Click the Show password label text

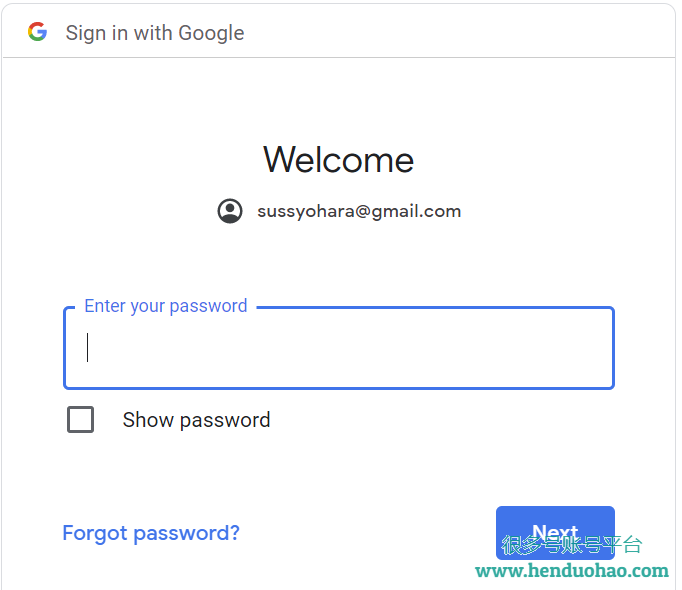coord(196,420)
